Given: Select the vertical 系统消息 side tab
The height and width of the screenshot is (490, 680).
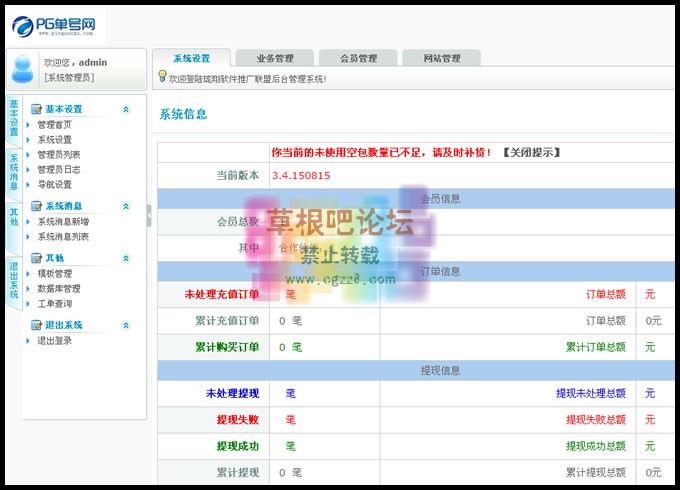Looking at the screenshot, I should [14, 172].
